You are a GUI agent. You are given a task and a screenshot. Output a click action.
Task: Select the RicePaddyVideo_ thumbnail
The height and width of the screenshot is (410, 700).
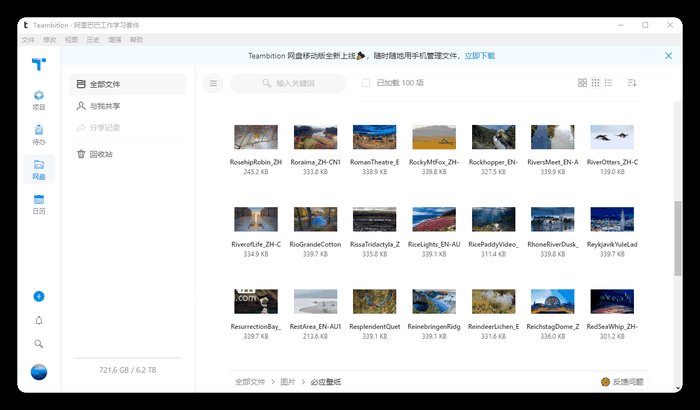pos(493,219)
